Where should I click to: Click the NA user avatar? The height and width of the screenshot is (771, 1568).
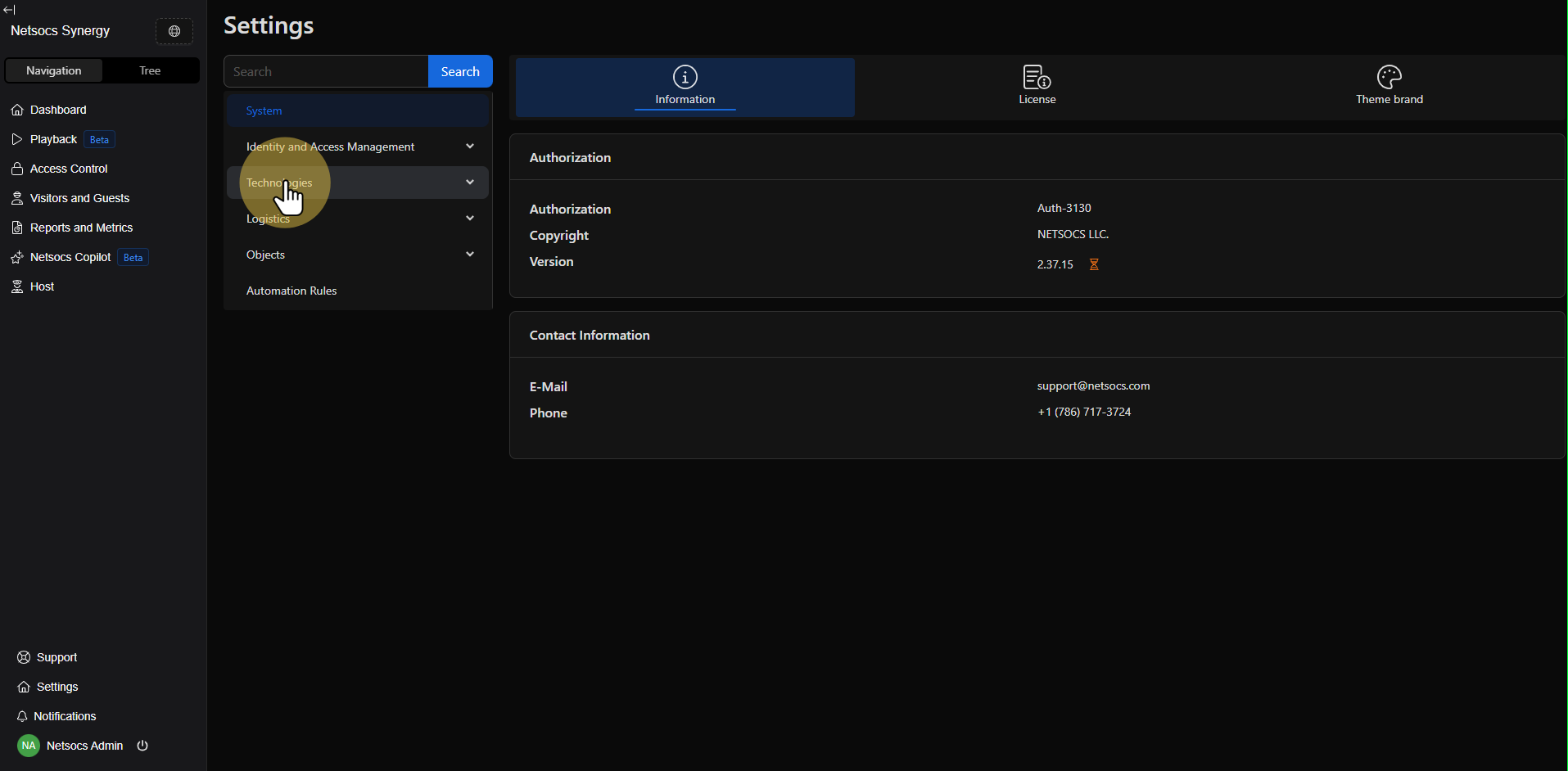(29, 746)
